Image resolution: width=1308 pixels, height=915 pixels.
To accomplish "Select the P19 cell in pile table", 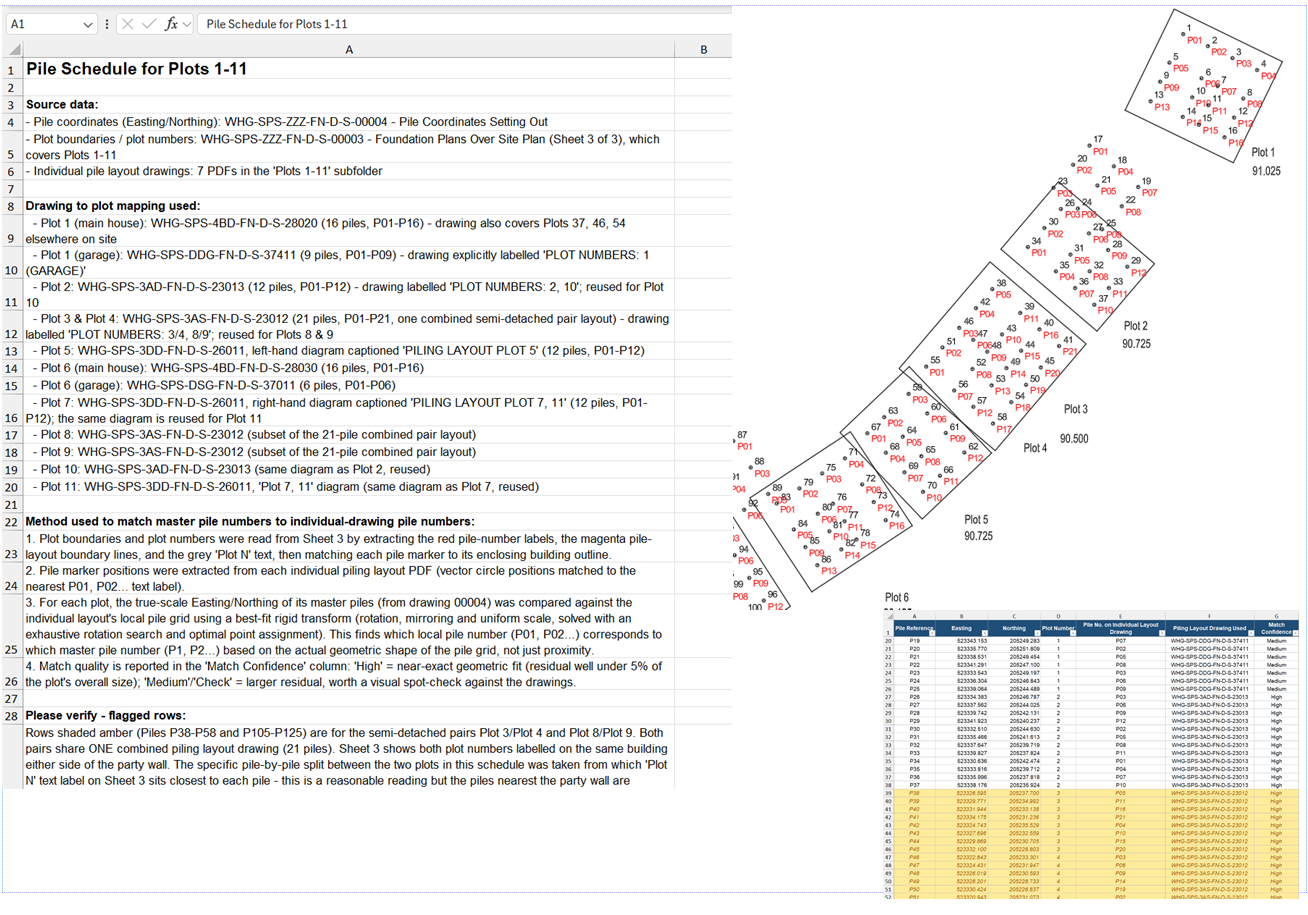I will pos(915,641).
